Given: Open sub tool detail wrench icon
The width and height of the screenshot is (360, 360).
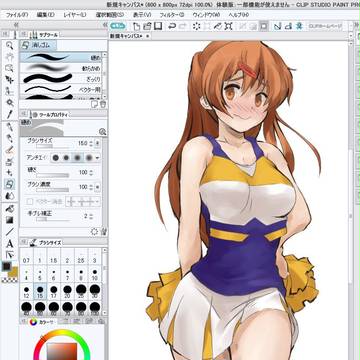Looking at the screenshot, I should tap(103, 231).
